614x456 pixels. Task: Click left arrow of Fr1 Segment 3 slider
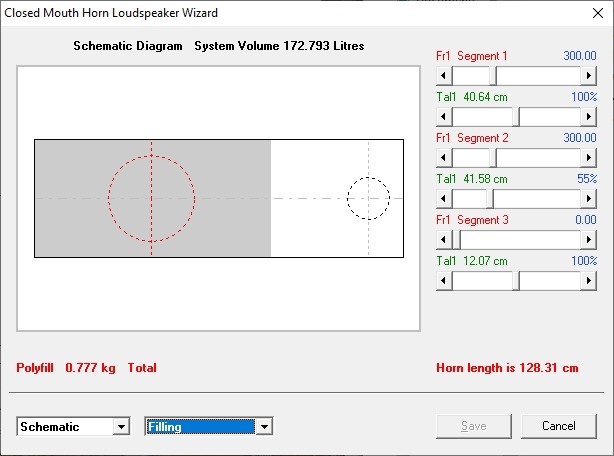pos(444,240)
